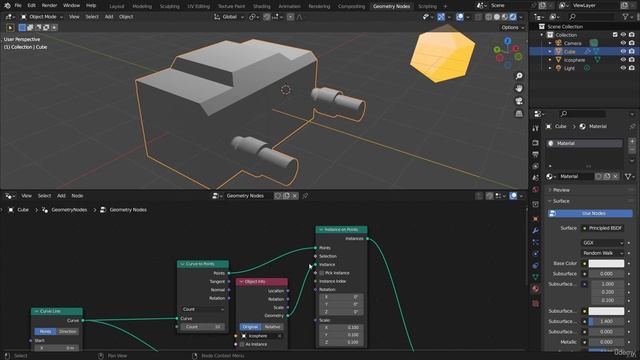The image size is (640, 360).
Task: Expand the Preview panel
Action: coord(550,190)
